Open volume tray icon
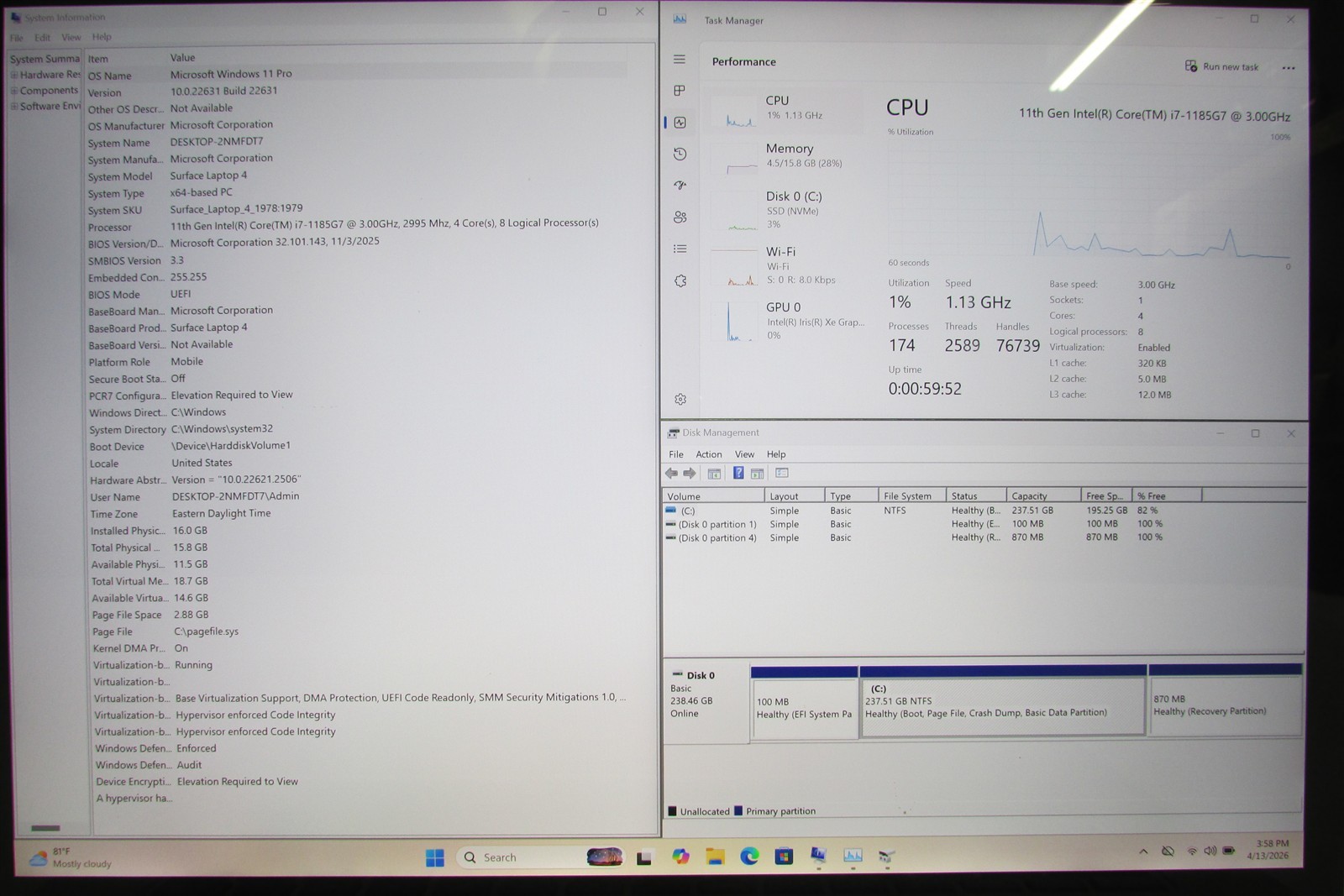This screenshot has width=1344, height=896. click(x=1210, y=851)
